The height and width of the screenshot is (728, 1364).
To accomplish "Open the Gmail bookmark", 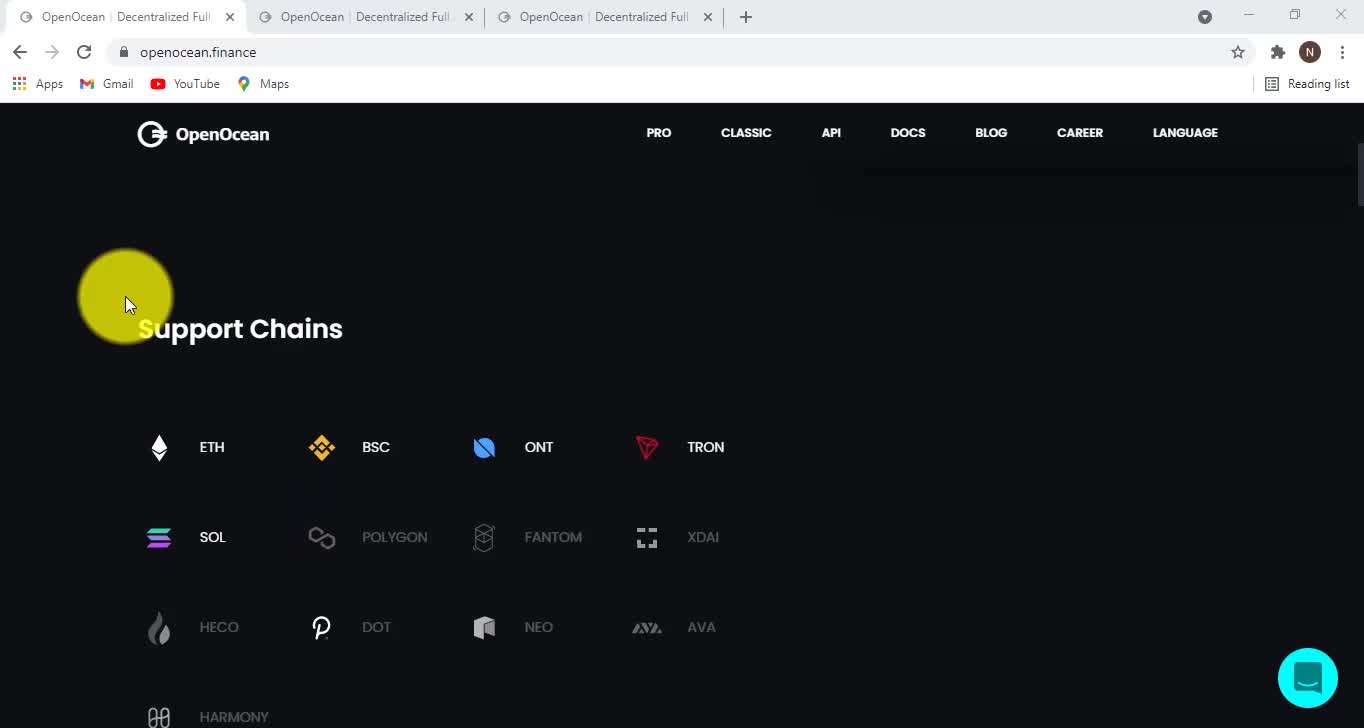I will tap(107, 84).
